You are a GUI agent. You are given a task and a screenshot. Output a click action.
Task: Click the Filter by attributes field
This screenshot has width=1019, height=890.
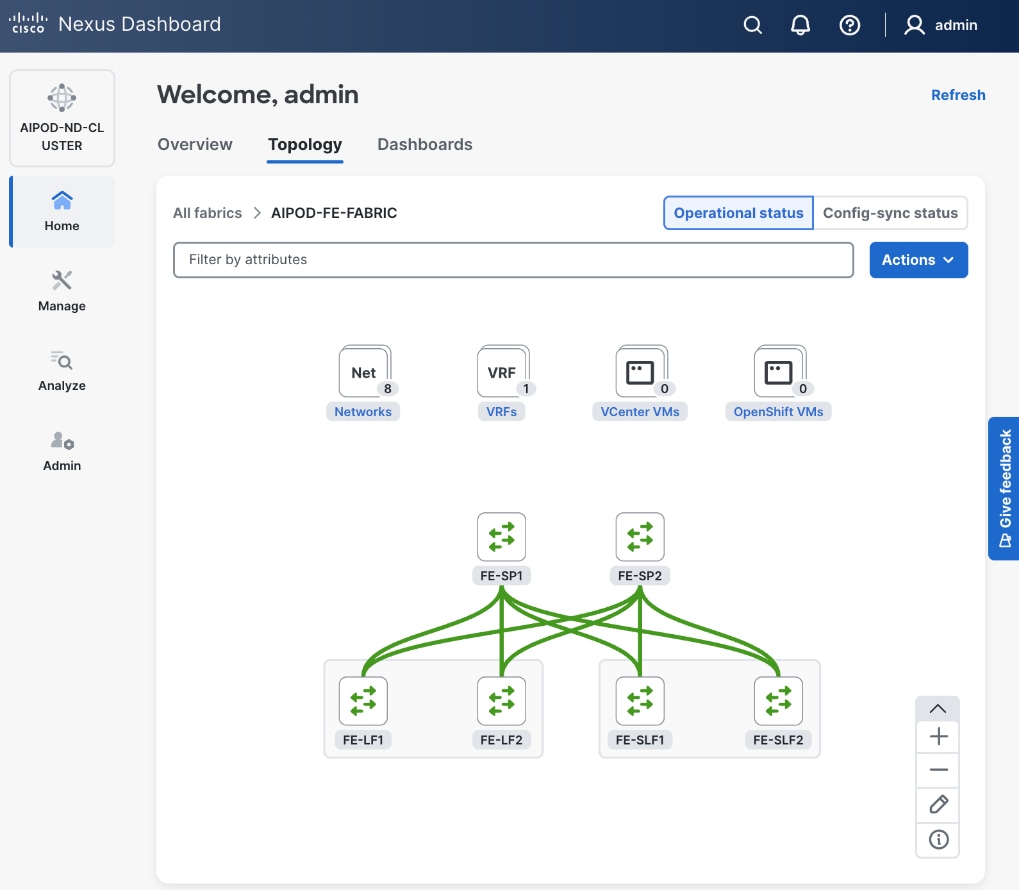pyautogui.click(x=513, y=260)
